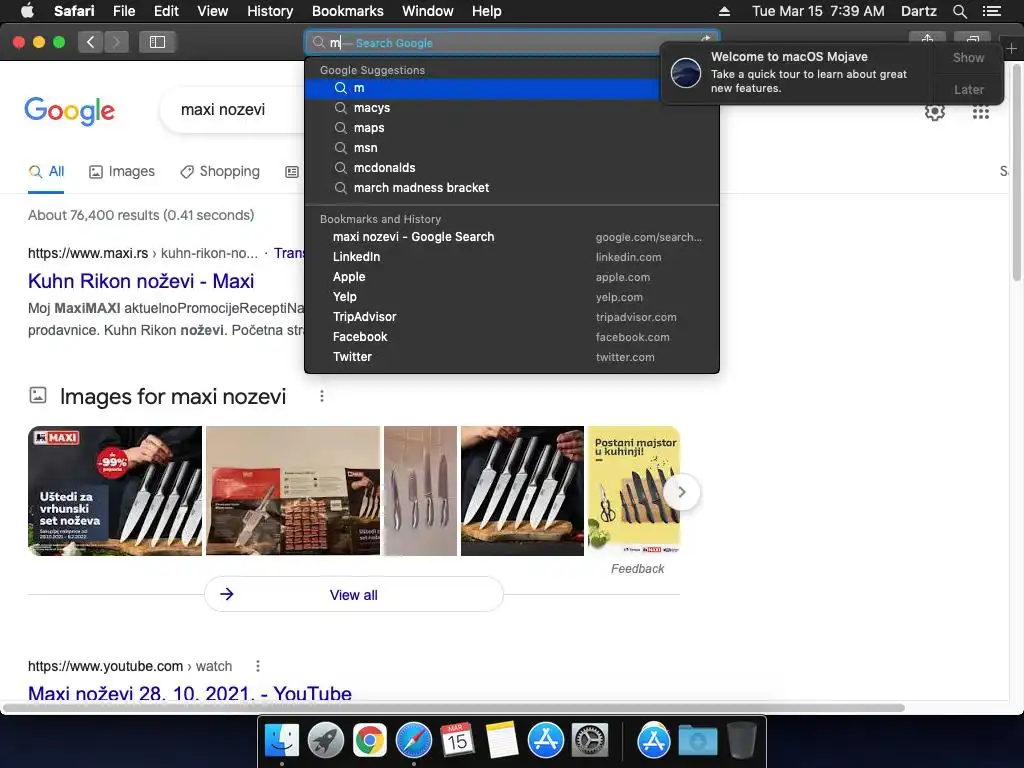The width and height of the screenshot is (1024, 768).
Task: Click the Dartz user name in menu bar
Action: (x=918, y=11)
